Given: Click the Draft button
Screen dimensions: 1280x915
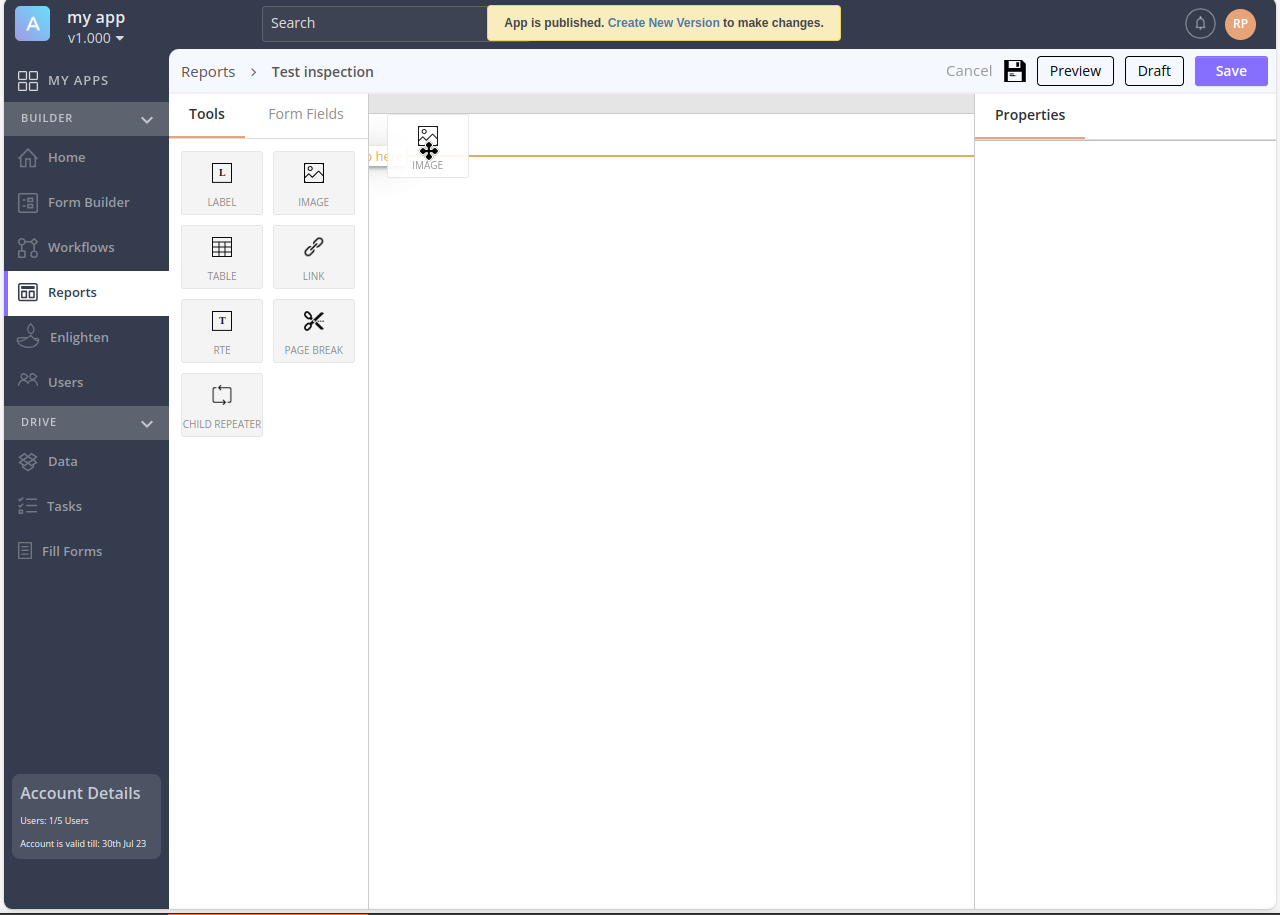Looking at the screenshot, I should coord(1154,71).
